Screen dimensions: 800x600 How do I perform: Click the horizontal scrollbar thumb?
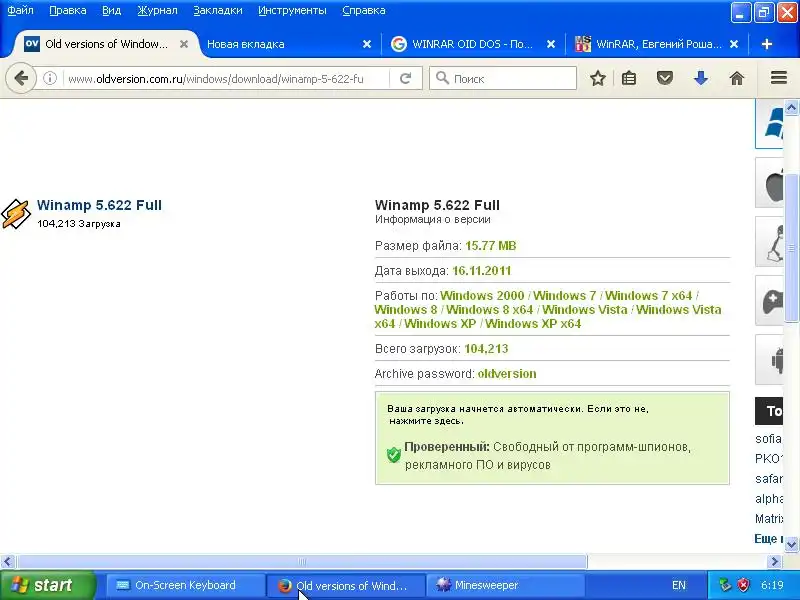click(302, 562)
